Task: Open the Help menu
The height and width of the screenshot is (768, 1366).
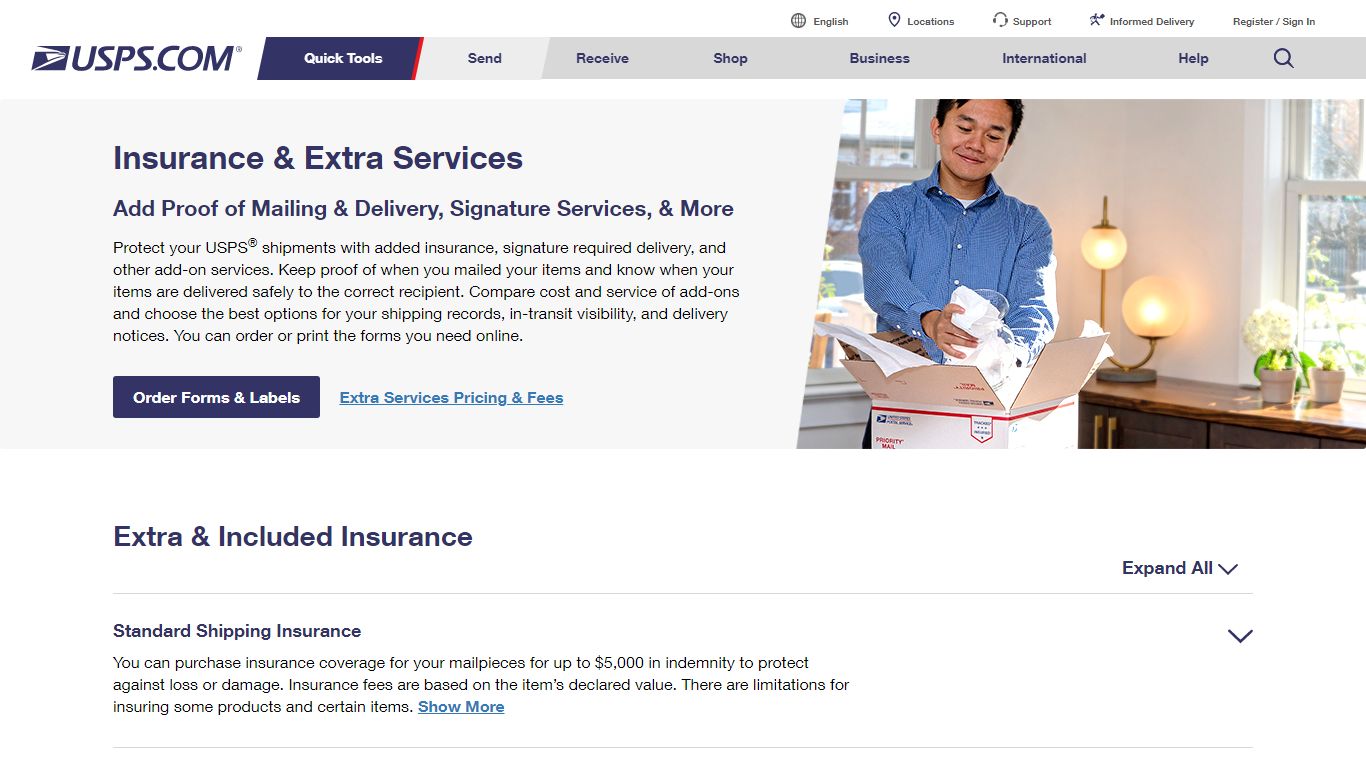Action: (1193, 58)
